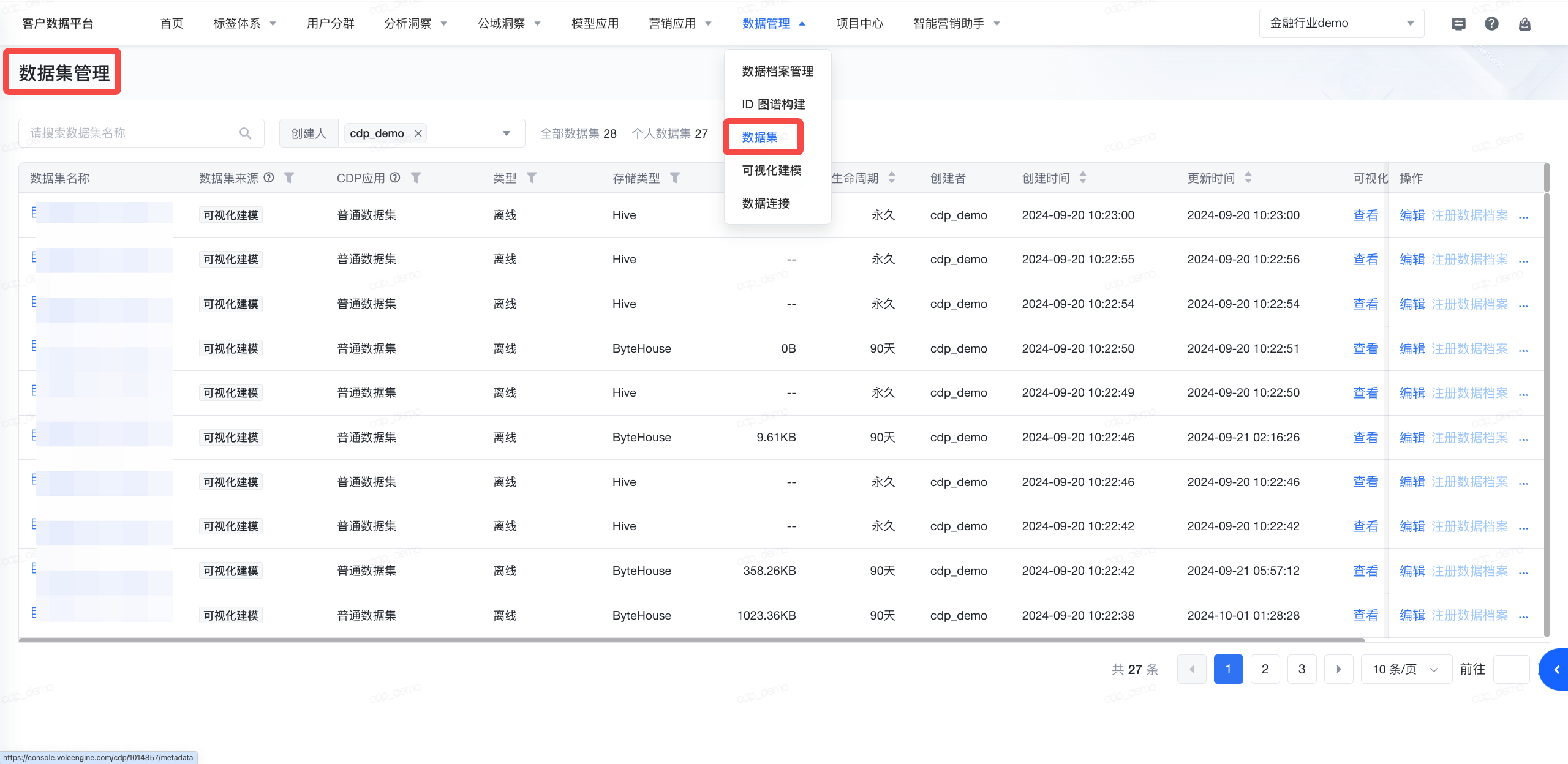Viewport: 1568px width, 764px height.
Task: Sort by 更新时间 column
Action: coord(1248,178)
